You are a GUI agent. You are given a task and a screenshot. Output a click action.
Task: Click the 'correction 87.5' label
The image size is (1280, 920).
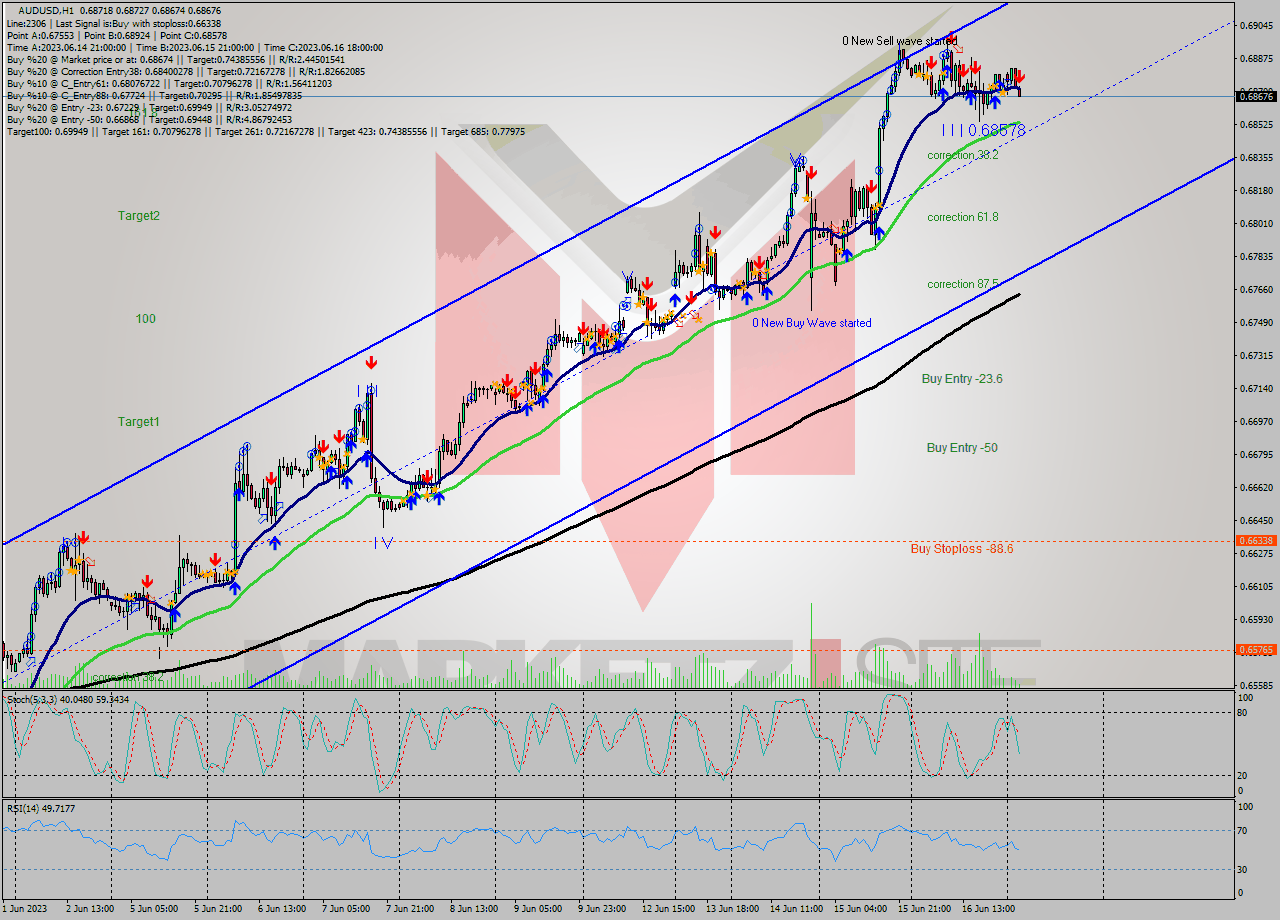coord(962,284)
